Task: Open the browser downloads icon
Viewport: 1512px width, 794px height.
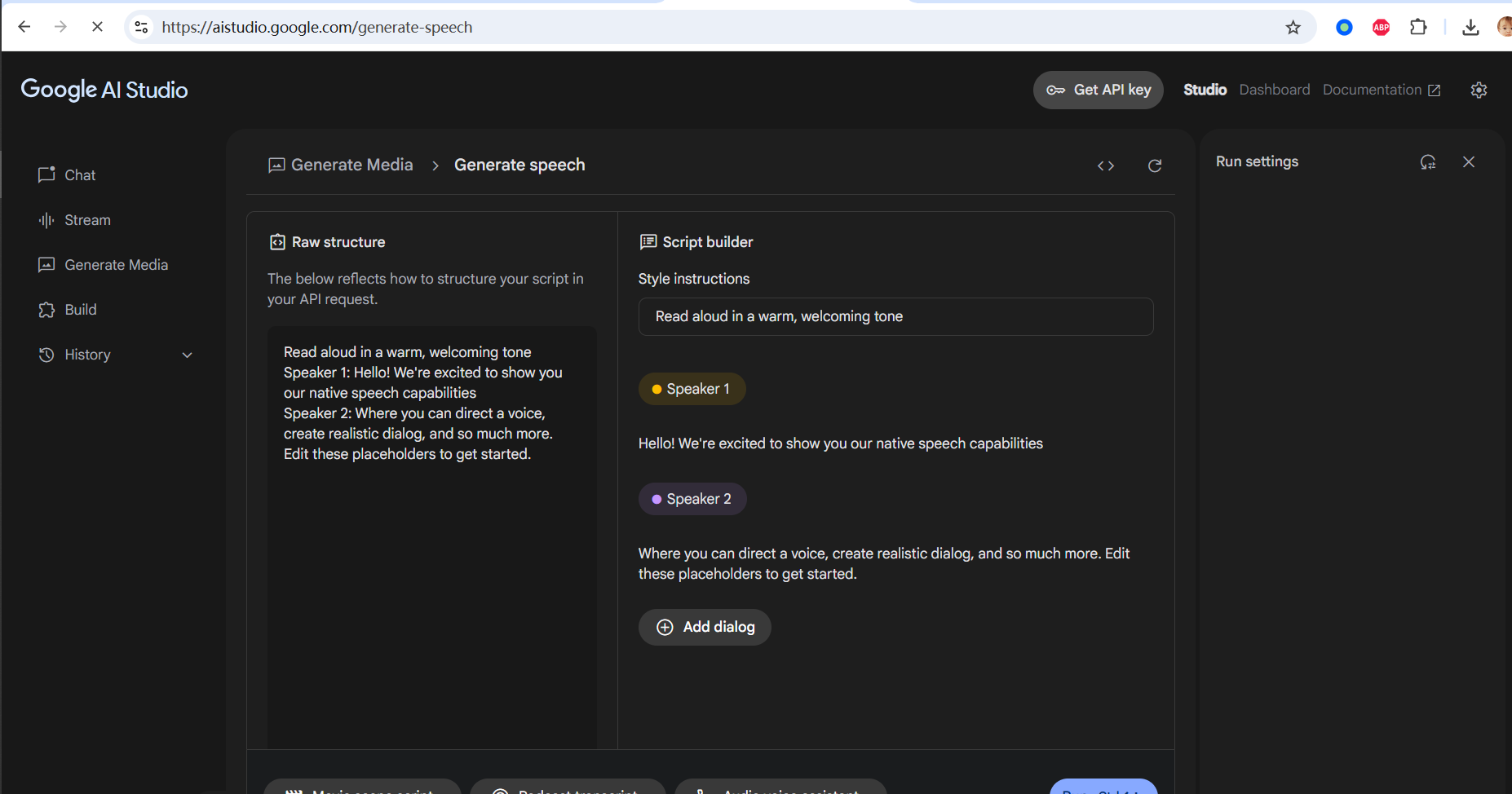Action: [x=1470, y=28]
